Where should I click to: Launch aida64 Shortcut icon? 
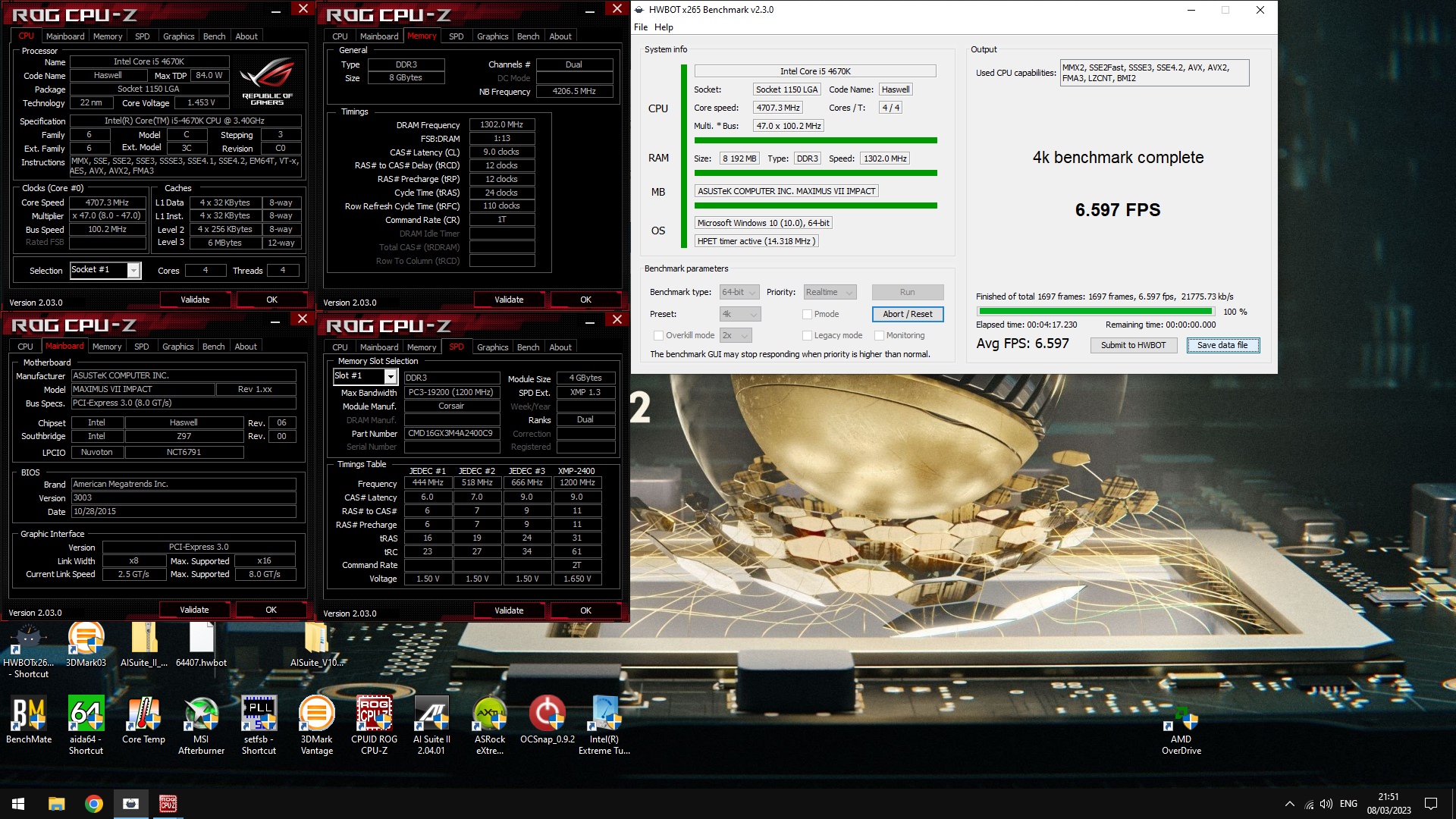(x=86, y=725)
